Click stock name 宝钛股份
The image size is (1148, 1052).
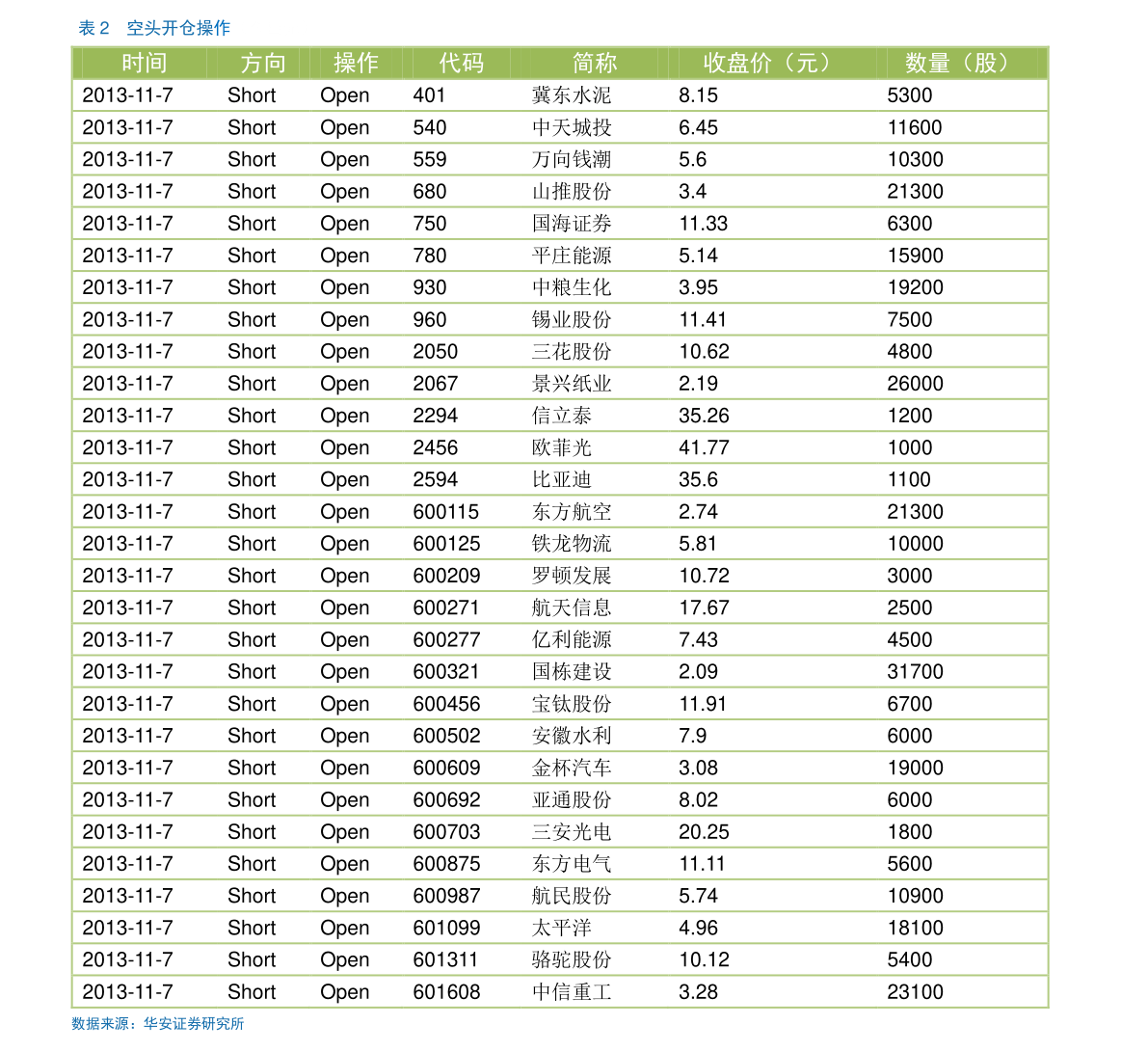tap(571, 704)
